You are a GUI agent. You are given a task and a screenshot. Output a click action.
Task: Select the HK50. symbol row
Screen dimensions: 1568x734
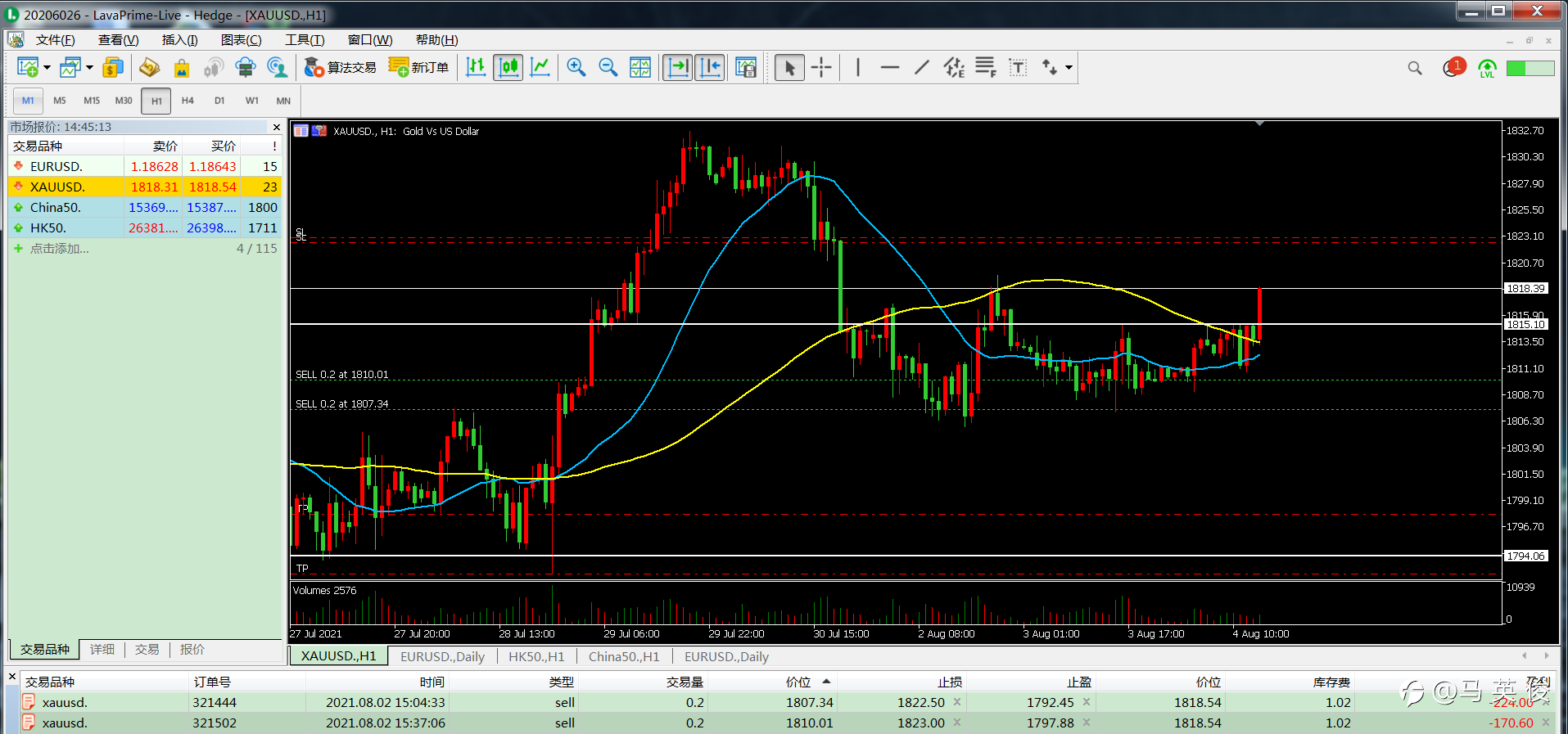[145, 228]
